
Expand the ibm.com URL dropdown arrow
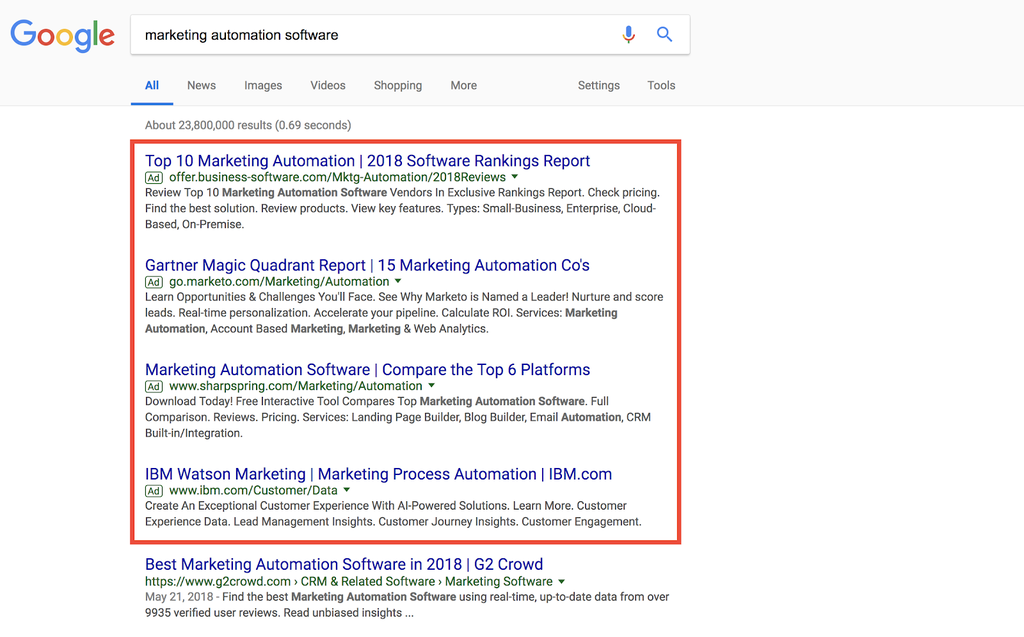coord(347,491)
